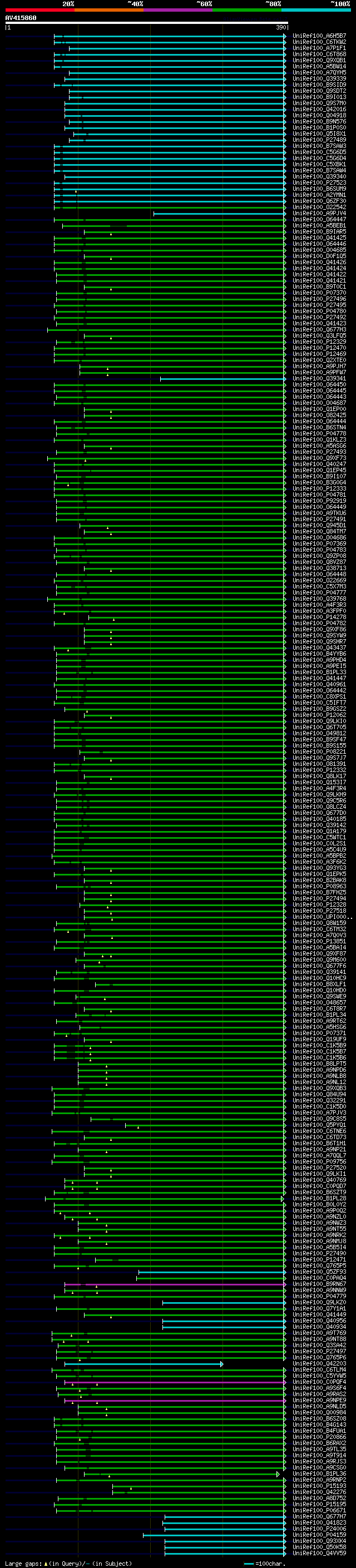Select UniRef100_P08221 label
The height and width of the screenshot is (1568, 356).
(319, 751)
